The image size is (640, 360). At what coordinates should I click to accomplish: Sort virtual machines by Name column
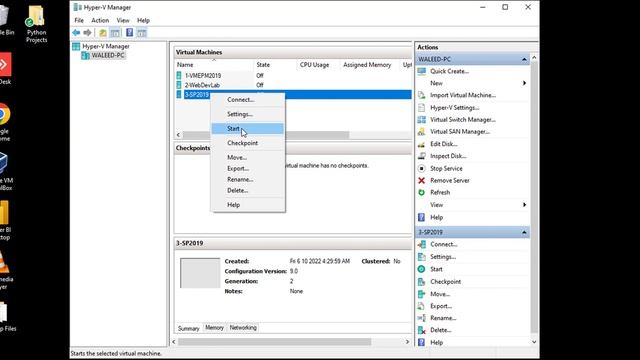(x=213, y=65)
